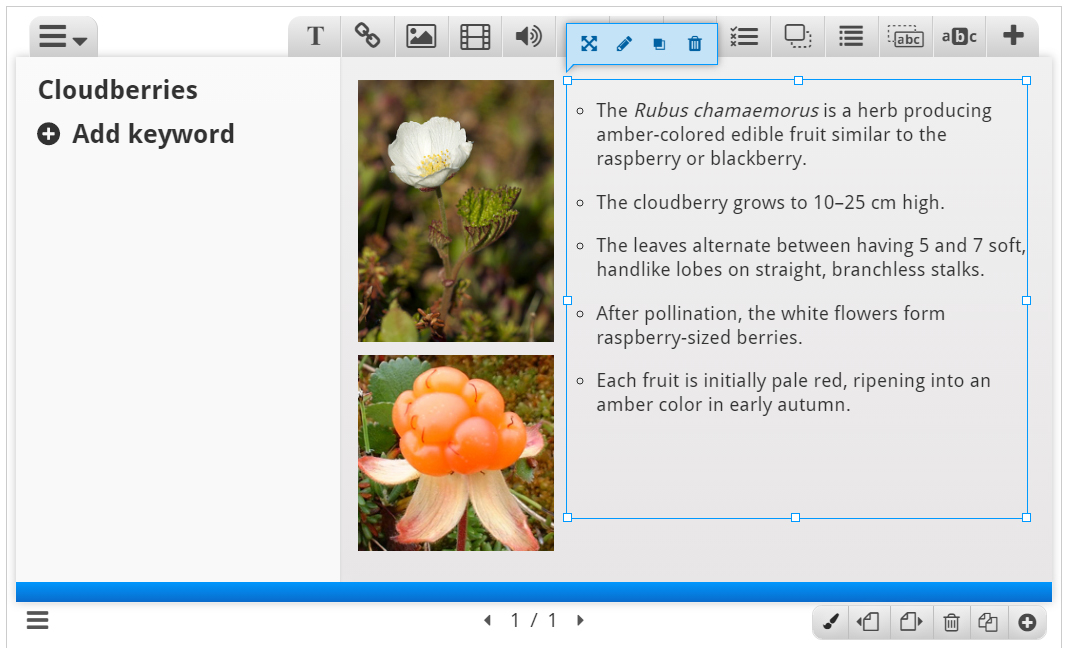Open the slides list menu at bottom
1069x648 pixels.
(37, 620)
